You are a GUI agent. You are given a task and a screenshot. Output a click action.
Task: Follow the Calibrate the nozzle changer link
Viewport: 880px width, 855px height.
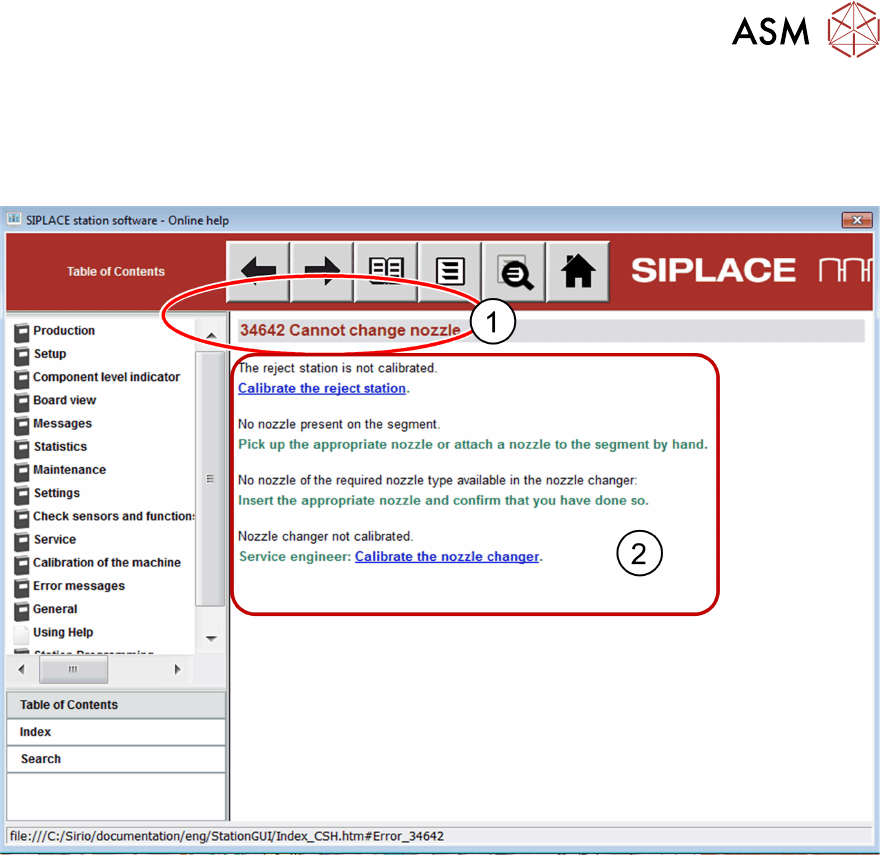[447, 557]
